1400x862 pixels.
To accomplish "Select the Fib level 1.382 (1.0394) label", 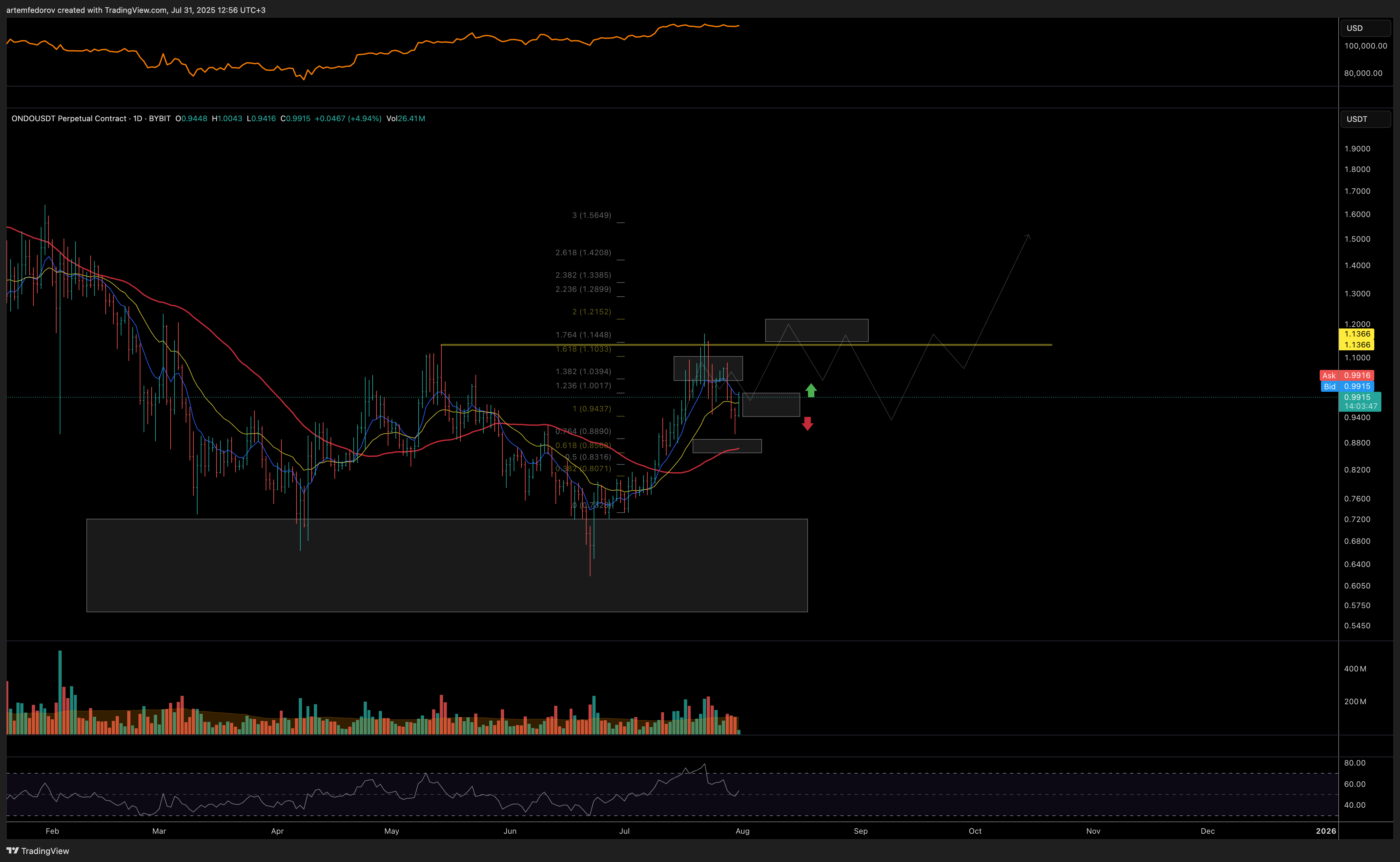I will (x=583, y=371).
